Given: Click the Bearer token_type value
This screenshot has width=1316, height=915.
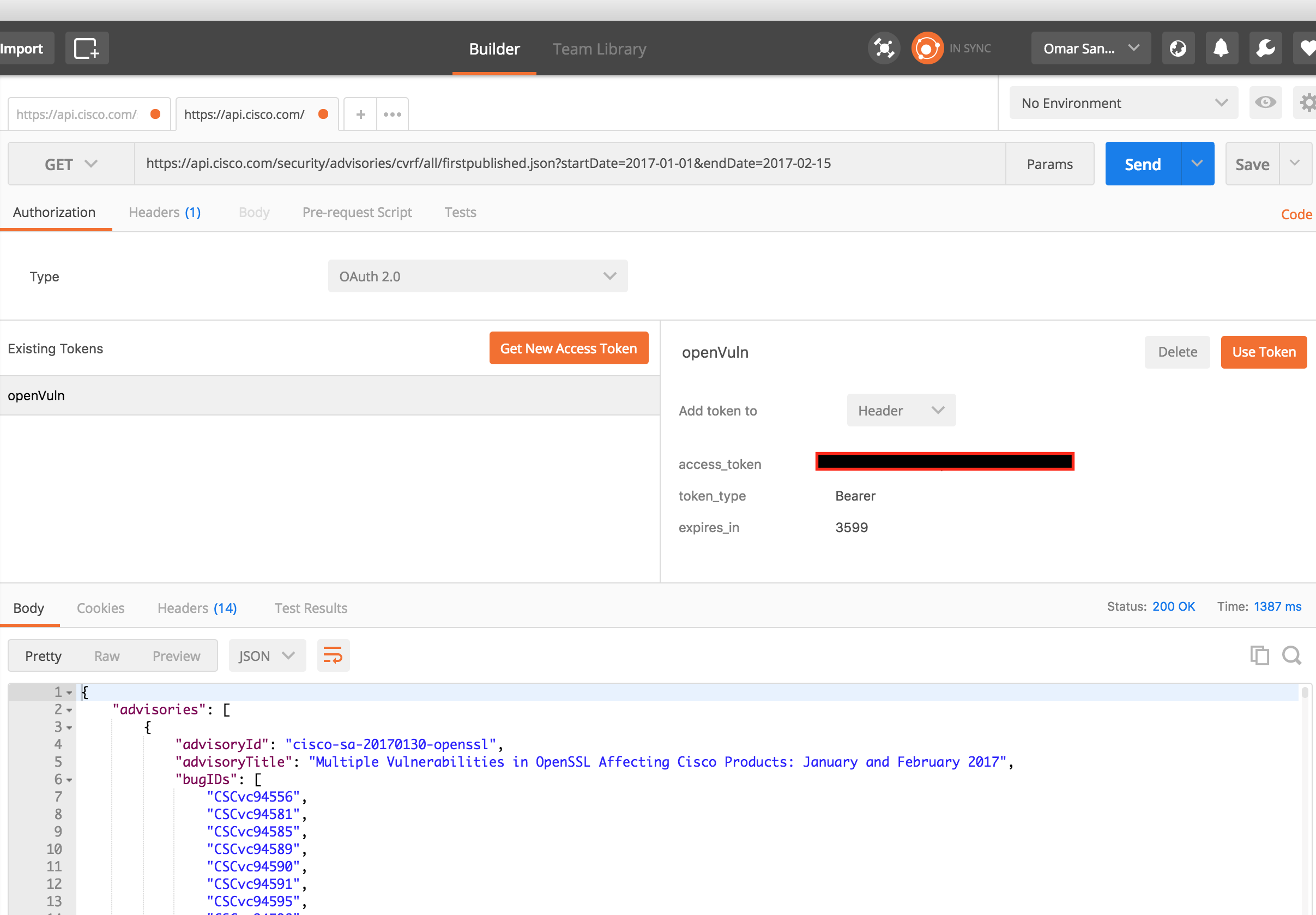Looking at the screenshot, I should click(x=855, y=495).
